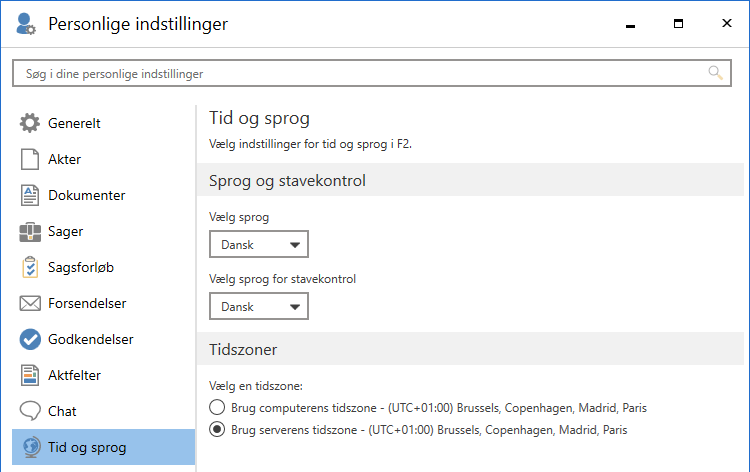Open the Vælg sprog dropdown
The height and width of the screenshot is (472, 750).
(259, 244)
